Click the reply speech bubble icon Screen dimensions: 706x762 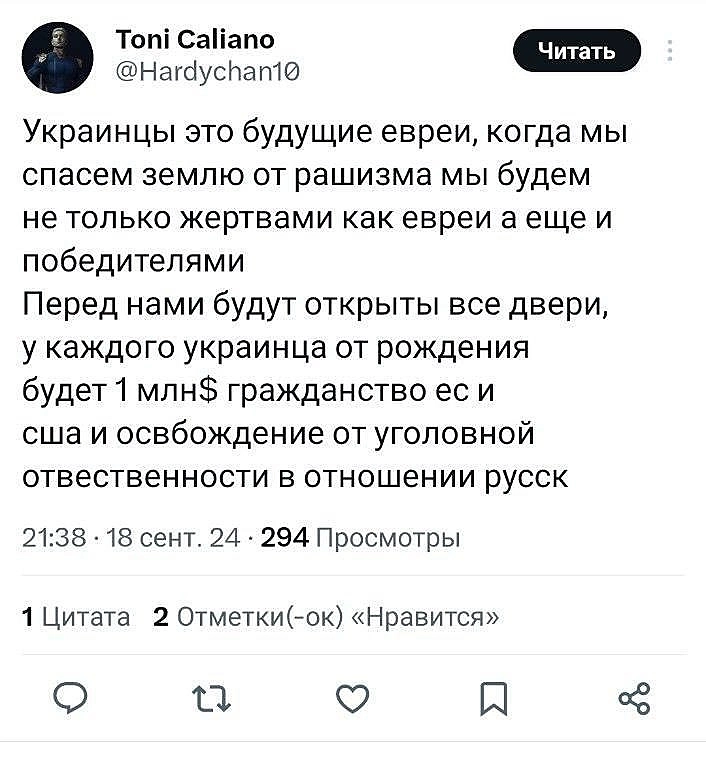[x=70, y=698]
